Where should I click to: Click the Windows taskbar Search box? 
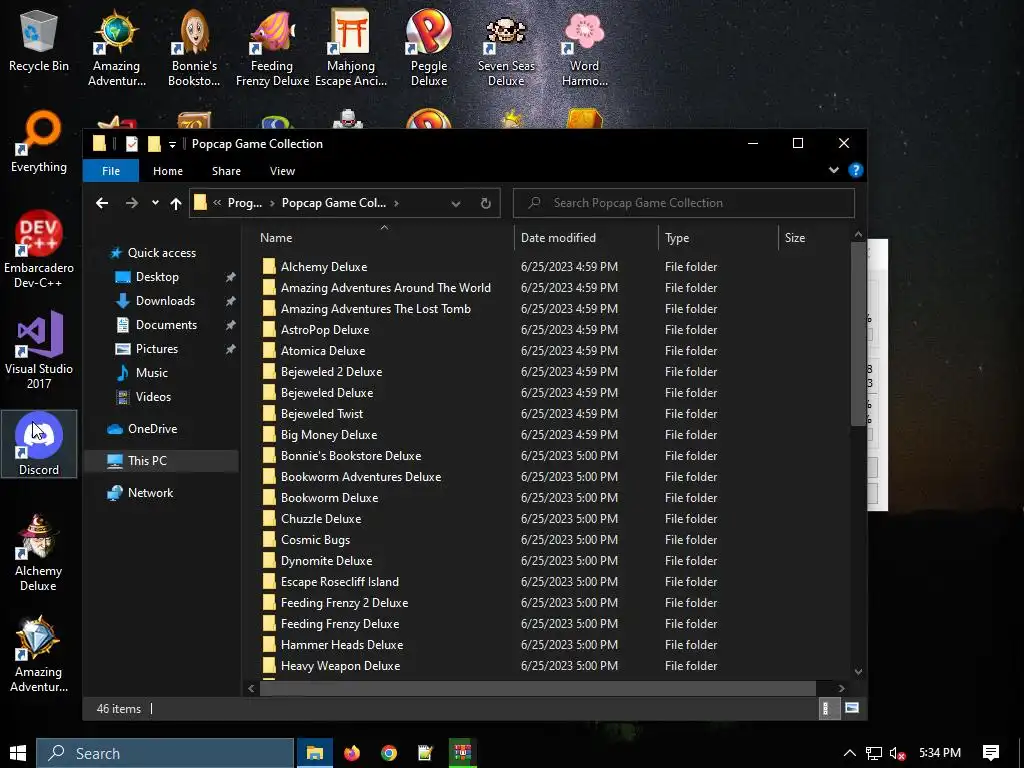165,753
